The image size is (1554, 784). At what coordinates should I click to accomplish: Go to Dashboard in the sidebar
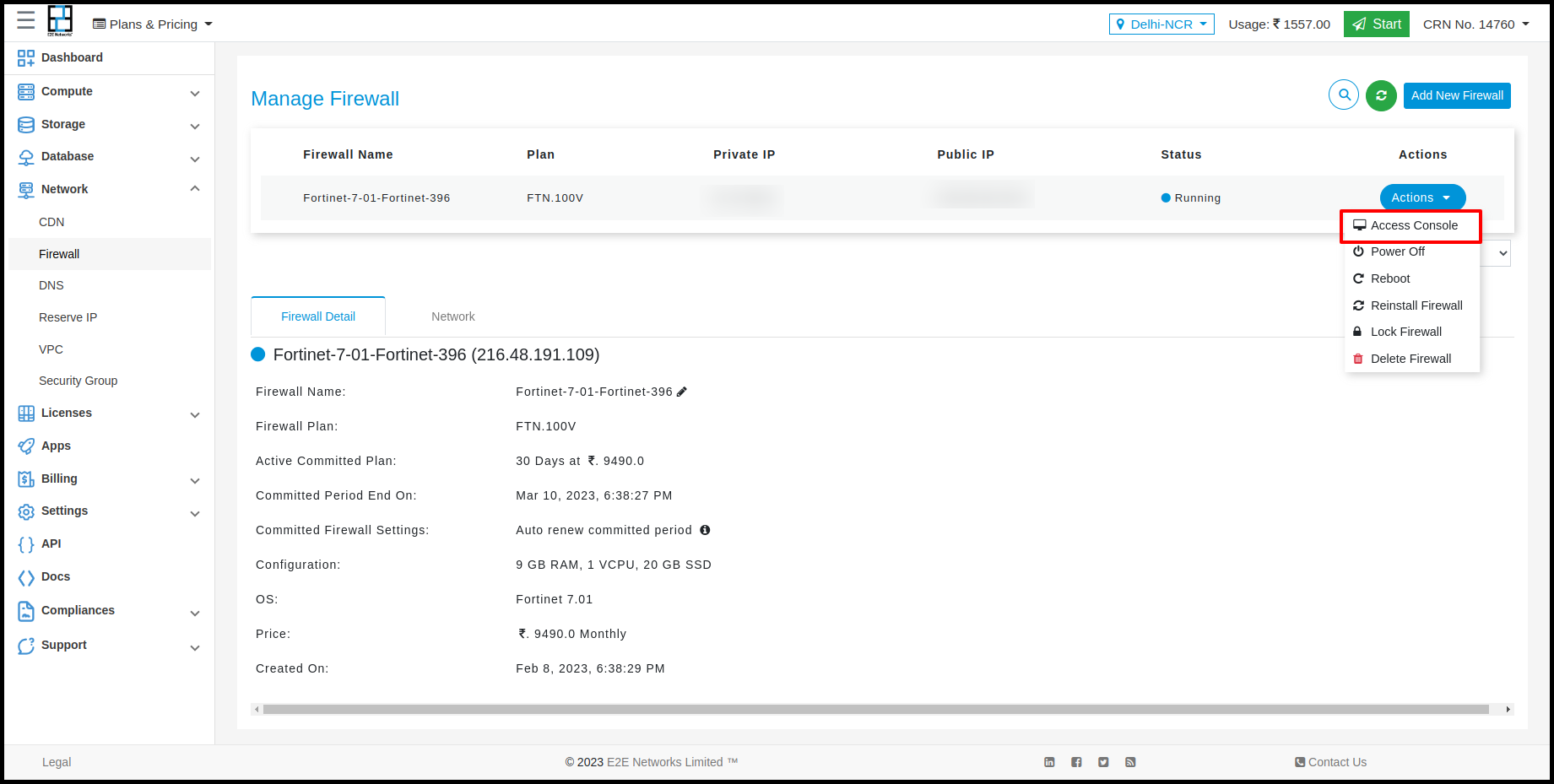point(72,57)
